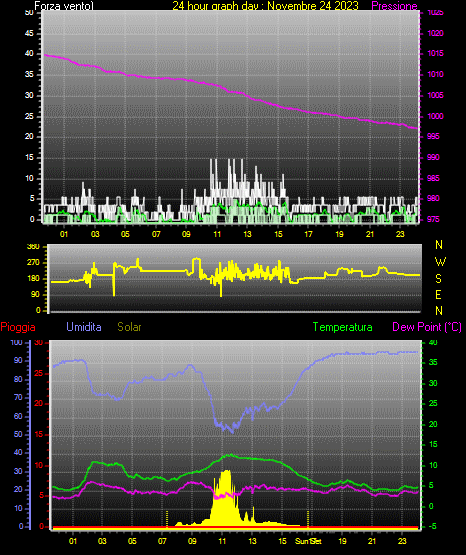This screenshot has width=466, height=555.
Task: Click the magenta 'Pressione' label
Action: (394, 6)
